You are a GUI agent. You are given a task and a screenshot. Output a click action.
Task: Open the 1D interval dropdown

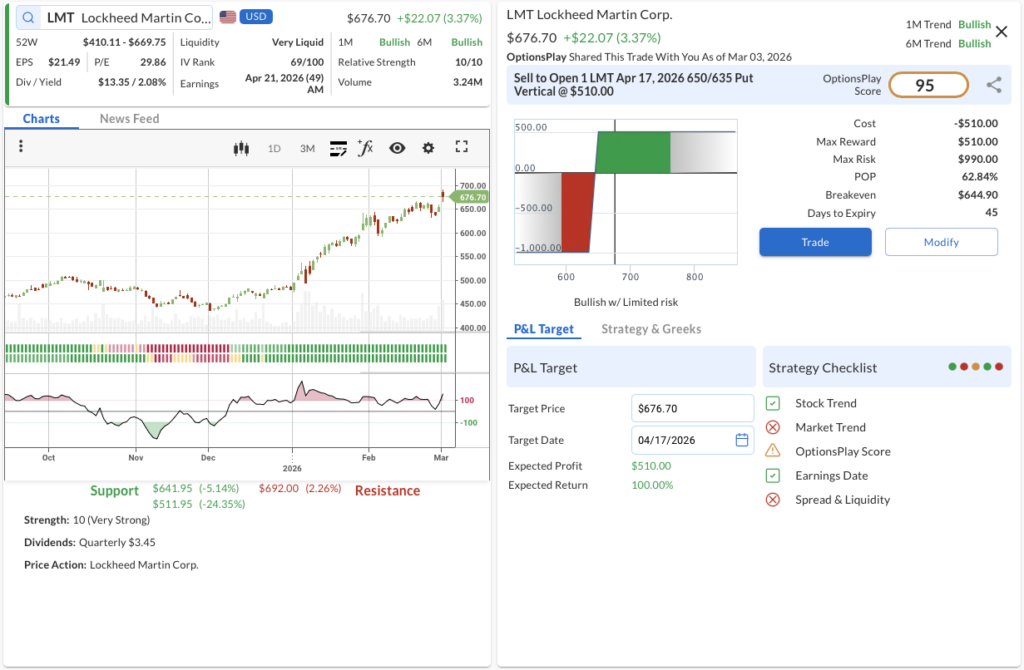point(274,148)
